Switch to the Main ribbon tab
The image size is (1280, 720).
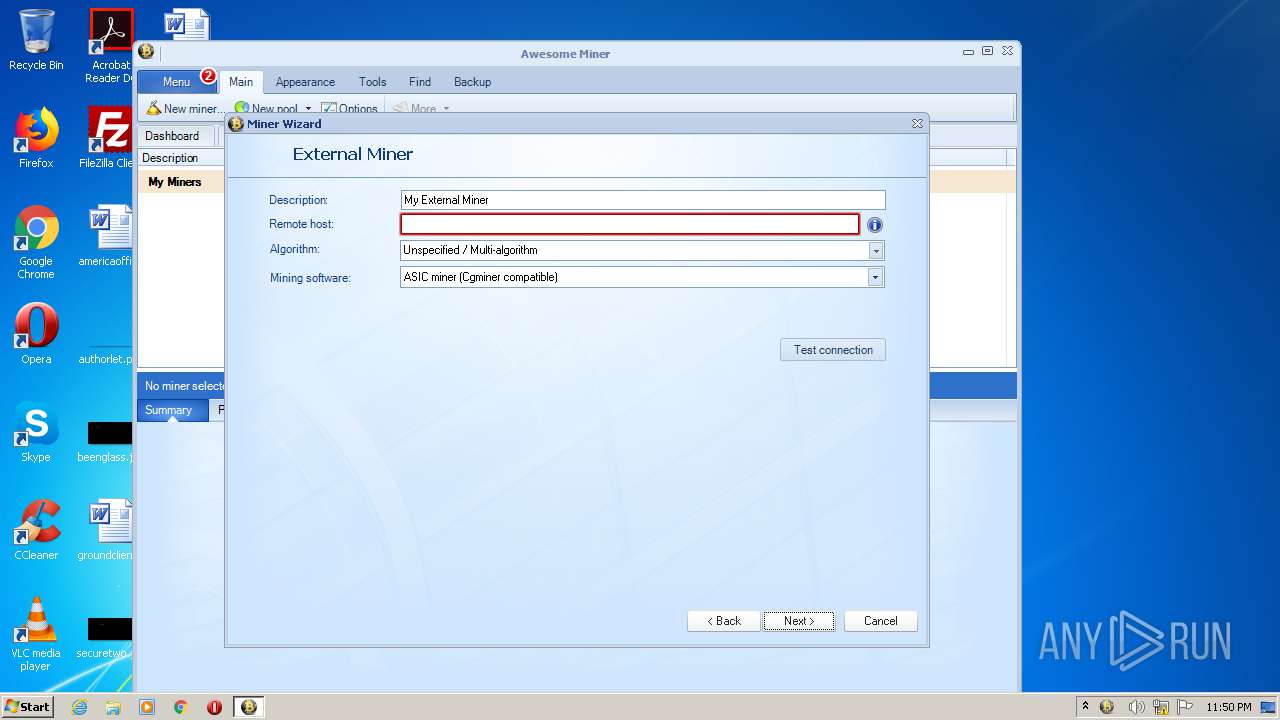pyautogui.click(x=241, y=82)
